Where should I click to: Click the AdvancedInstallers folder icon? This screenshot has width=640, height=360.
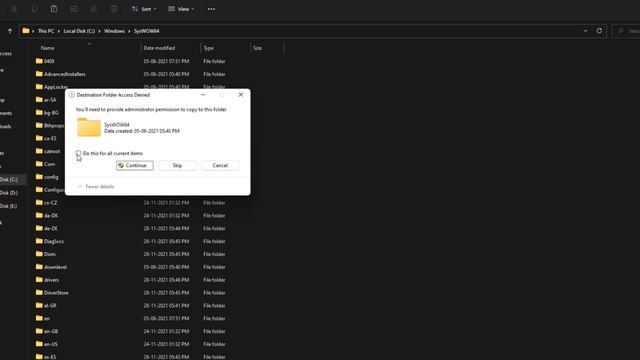[x=39, y=74]
